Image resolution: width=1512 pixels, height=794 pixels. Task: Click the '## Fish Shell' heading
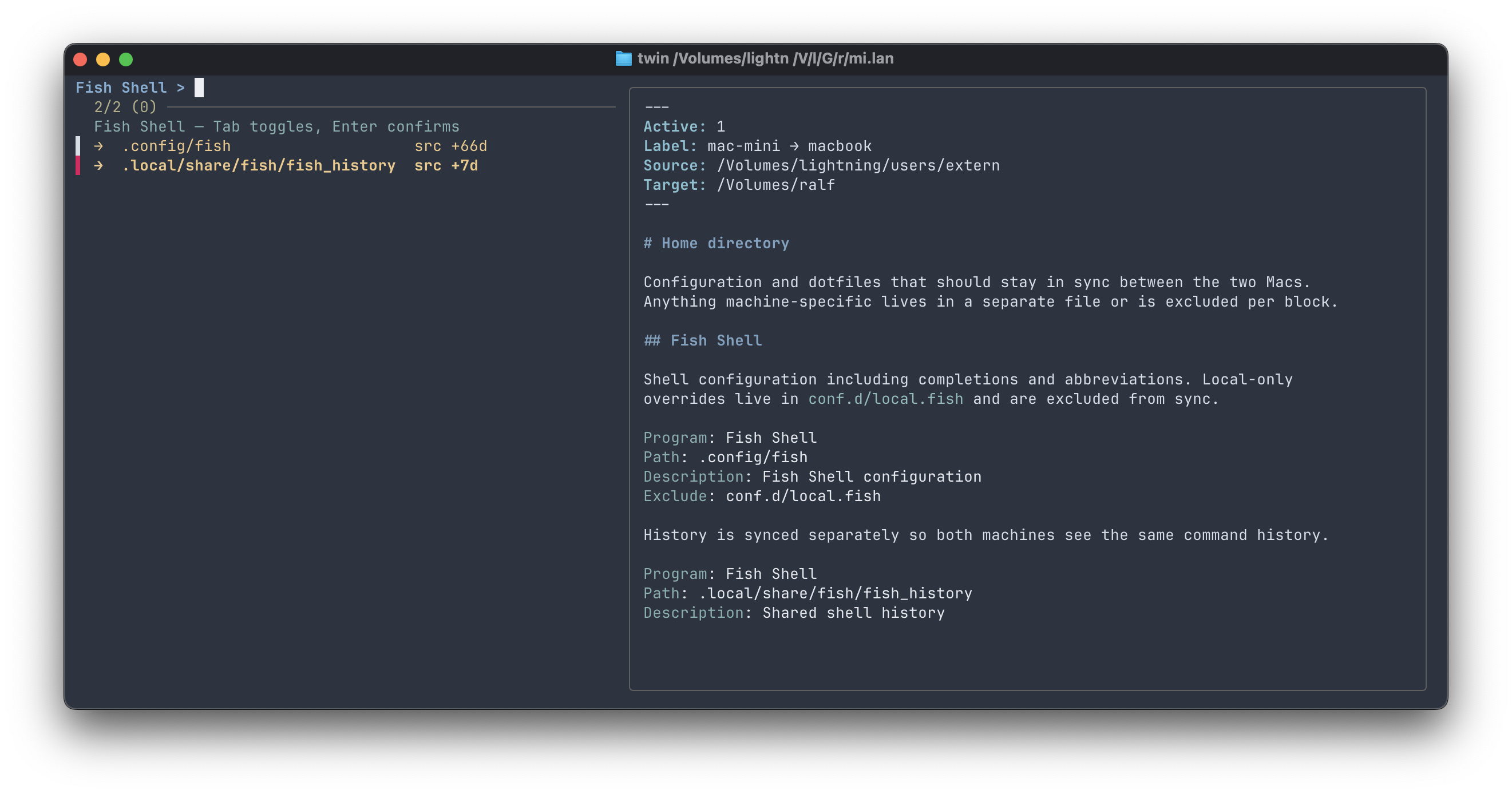tap(703, 341)
